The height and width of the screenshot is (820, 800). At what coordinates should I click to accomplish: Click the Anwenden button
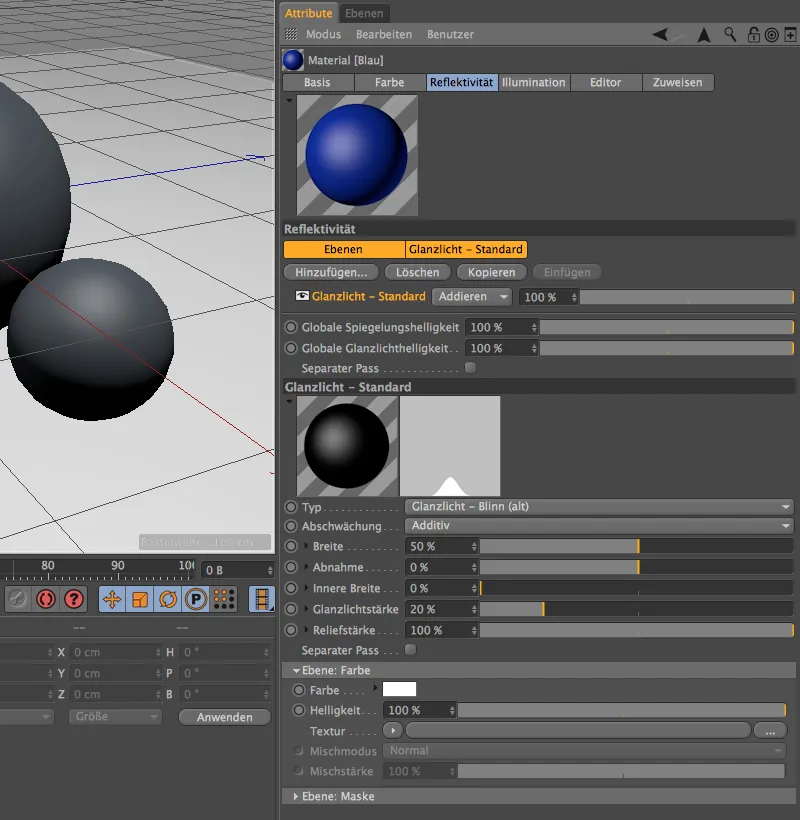pos(224,717)
